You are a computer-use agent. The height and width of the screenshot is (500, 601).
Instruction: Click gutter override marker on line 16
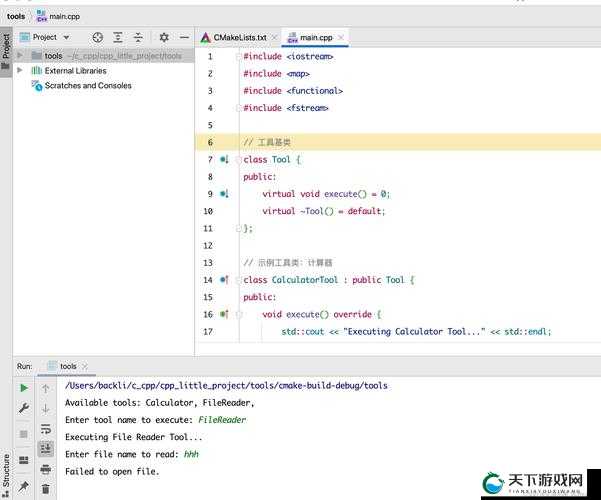coord(225,314)
